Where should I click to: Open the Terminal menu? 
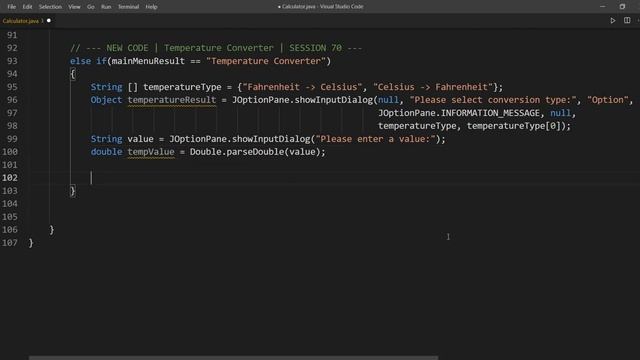(x=129, y=7)
